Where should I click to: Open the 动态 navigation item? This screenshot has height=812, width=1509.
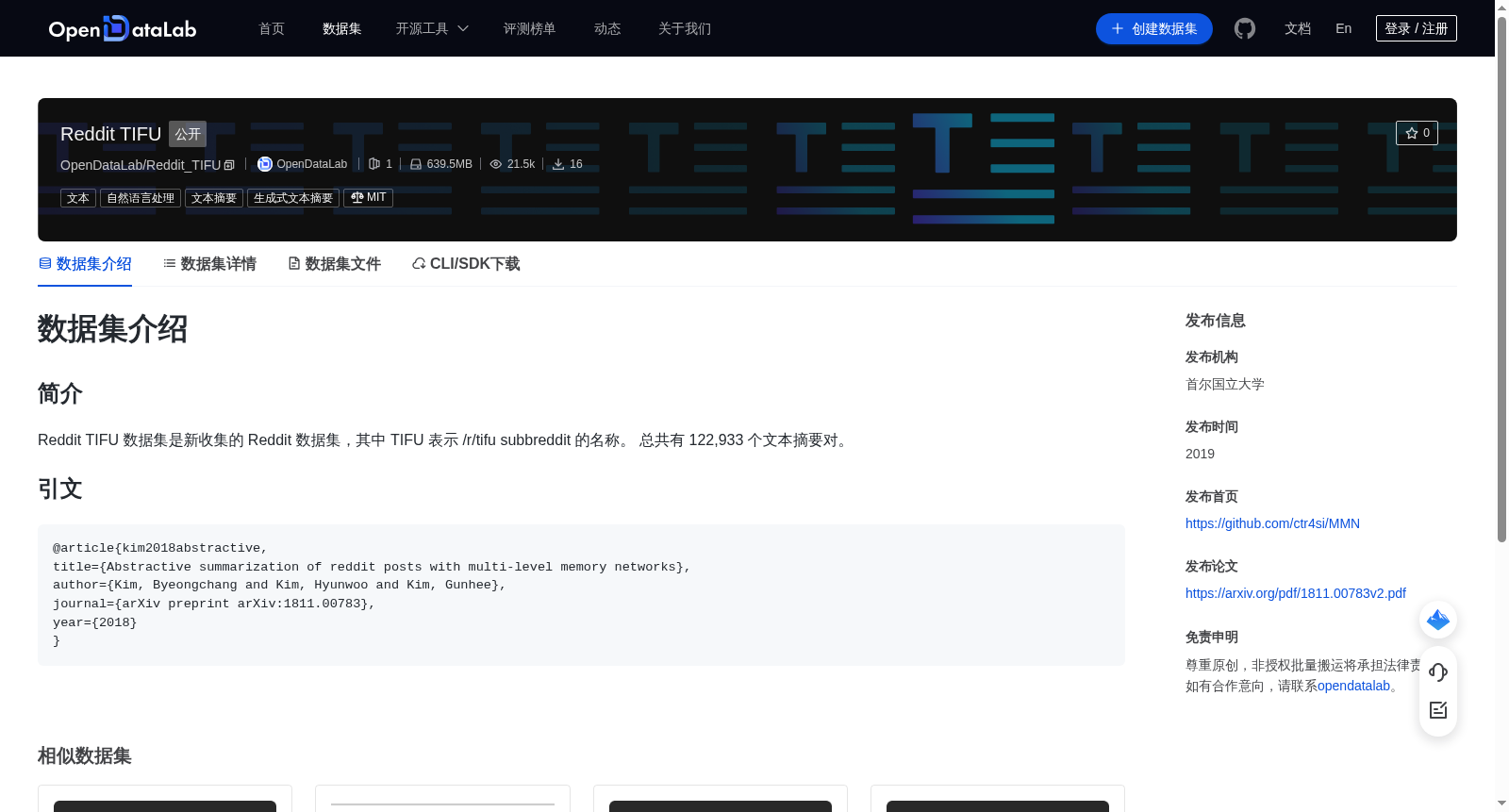pos(607,28)
